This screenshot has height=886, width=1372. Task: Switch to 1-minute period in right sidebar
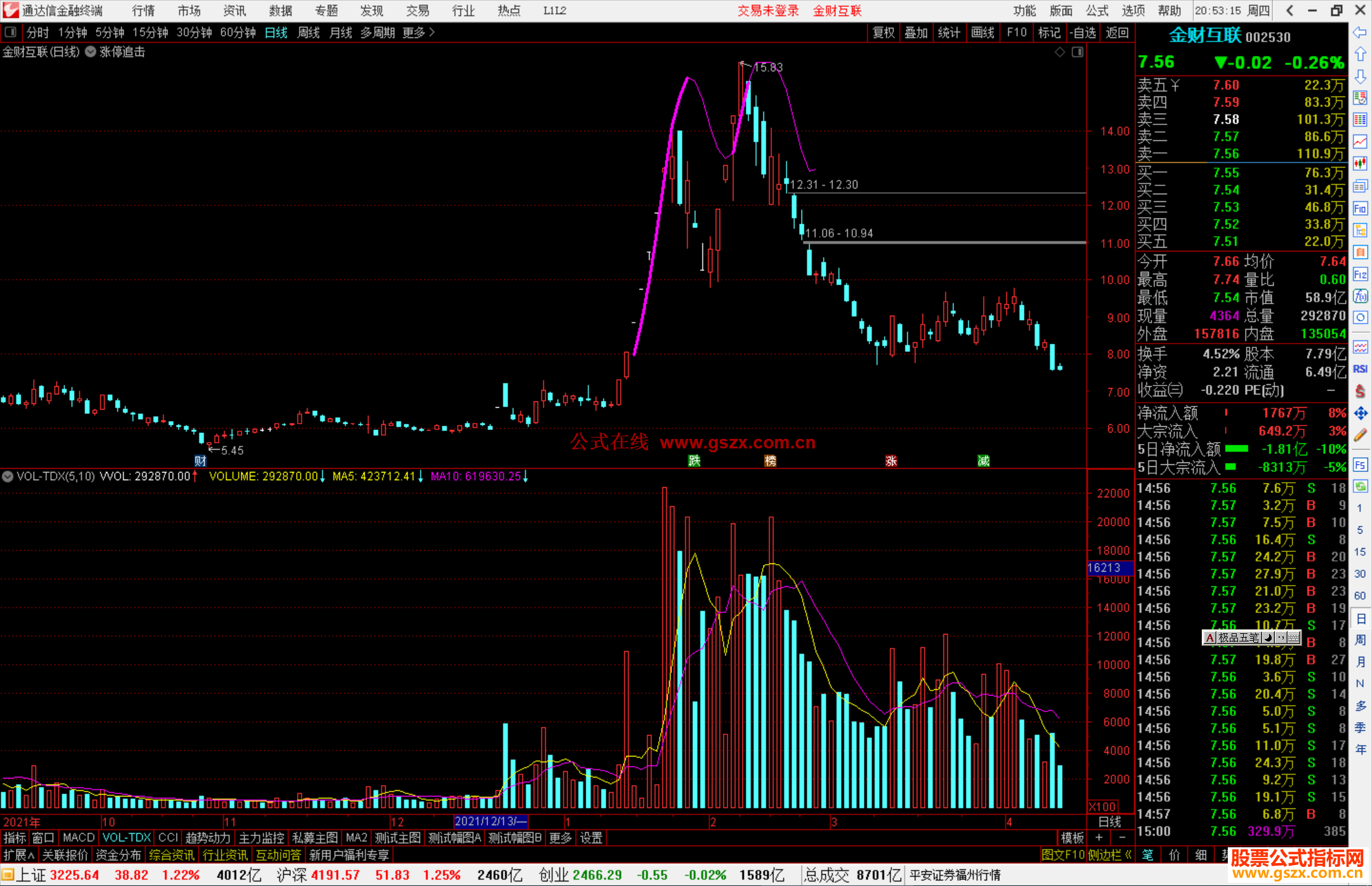1360,508
